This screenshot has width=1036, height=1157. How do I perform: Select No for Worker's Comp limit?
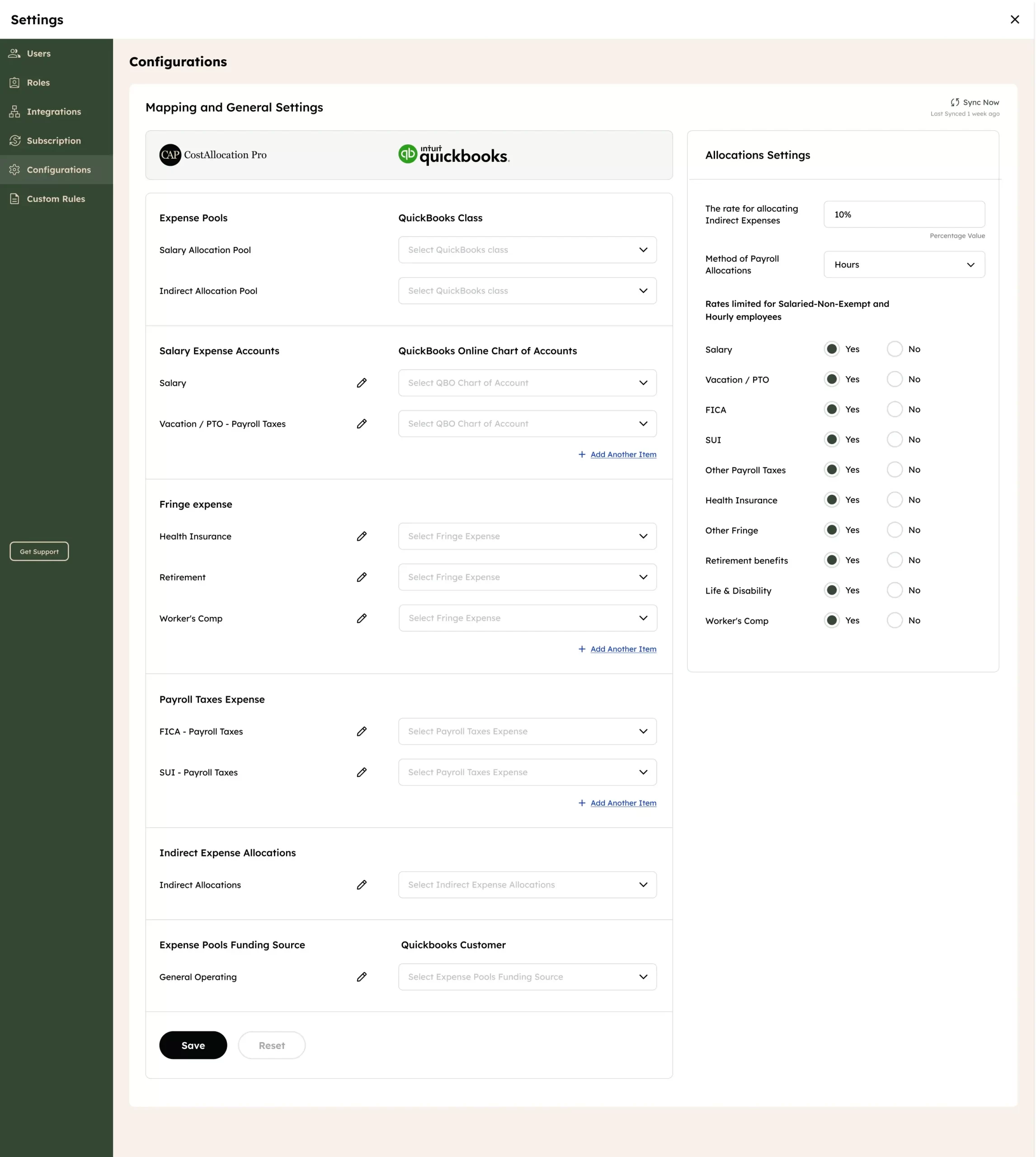[895, 621]
